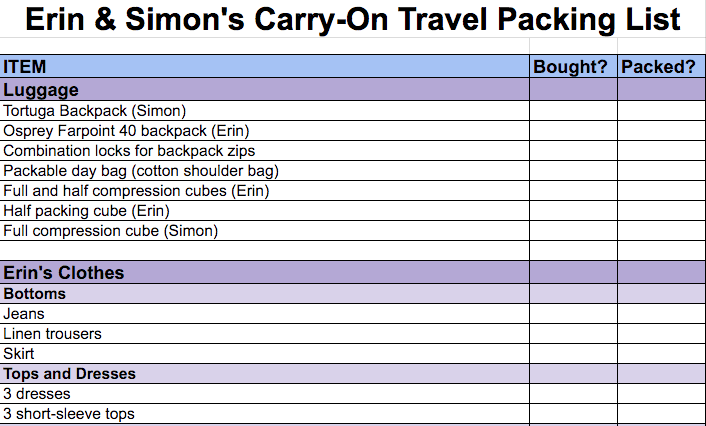
Task: Click Bought cell for Packable day bag
Action: click(x=573, y=171)
